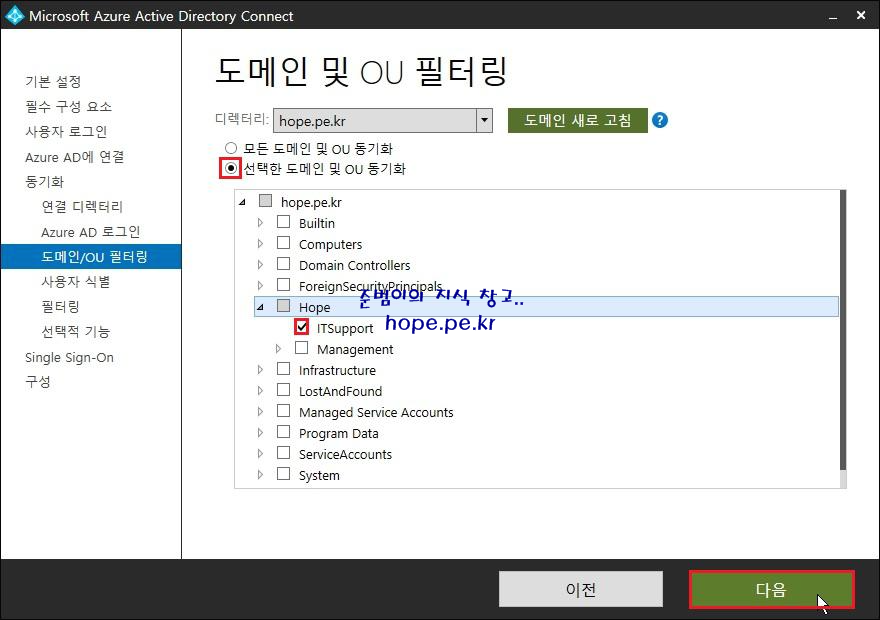Uncheck the ITSupport checkbox
The width and height of the screenshot is (880, 620).
(301, 327)
